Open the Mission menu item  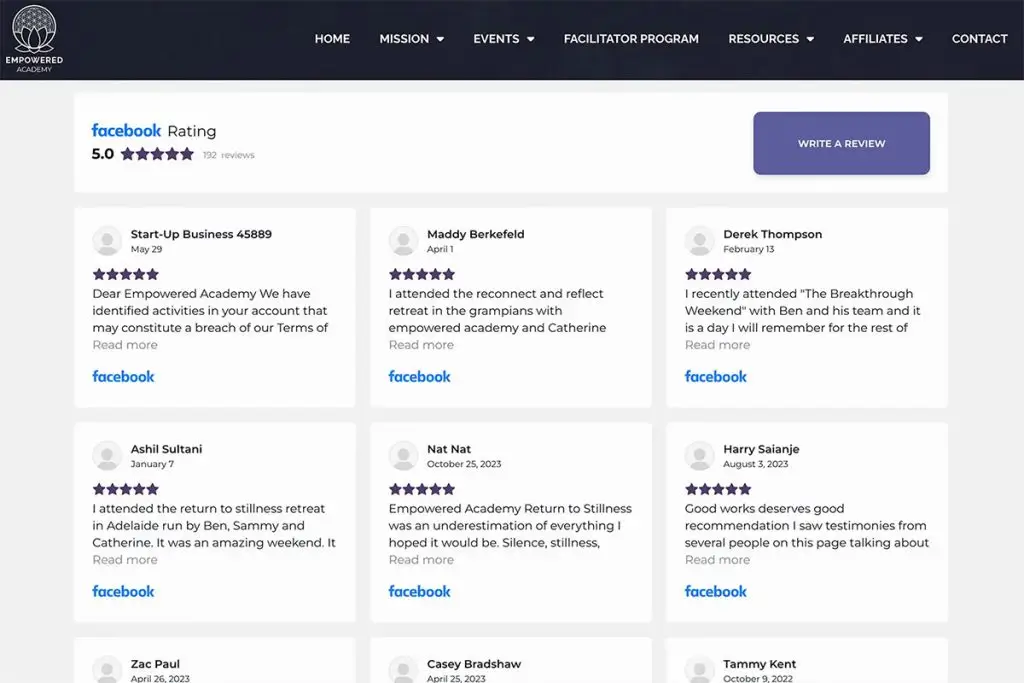tap(404, 39)
